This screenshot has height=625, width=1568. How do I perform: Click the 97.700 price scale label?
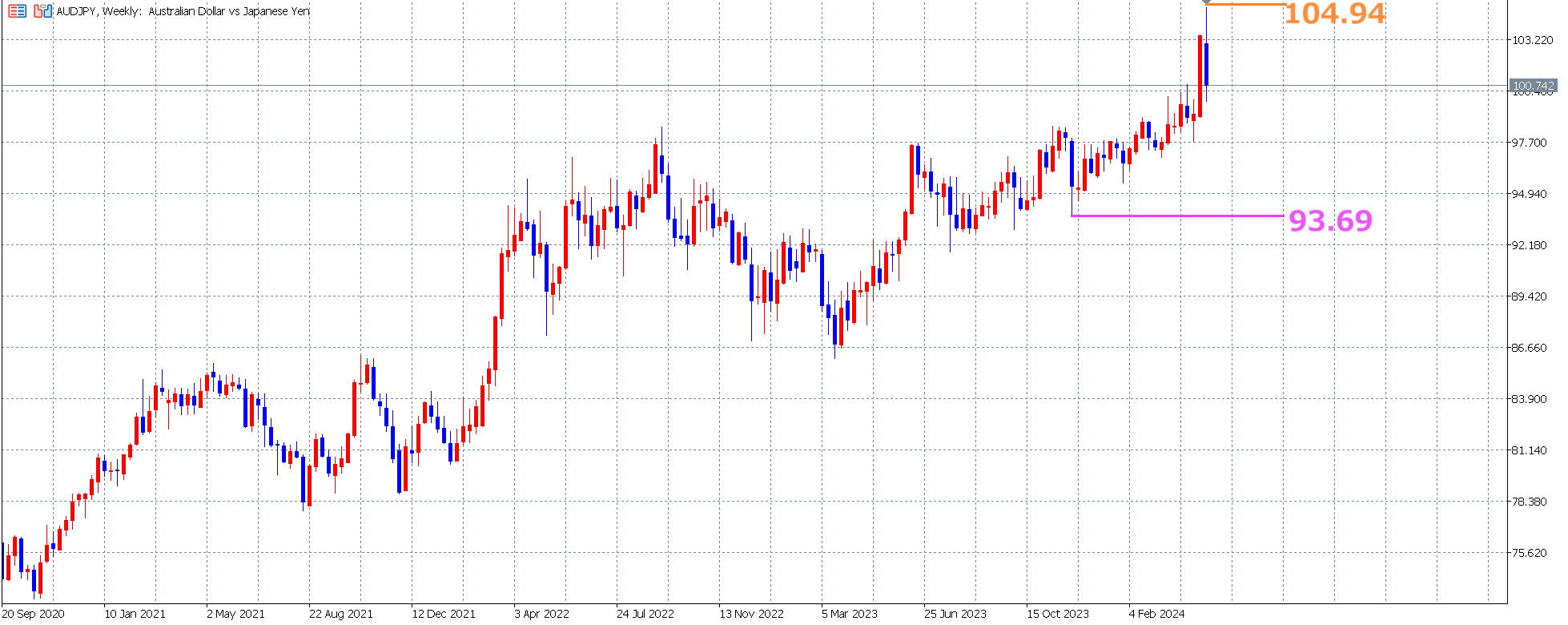tap(1529, 143)
